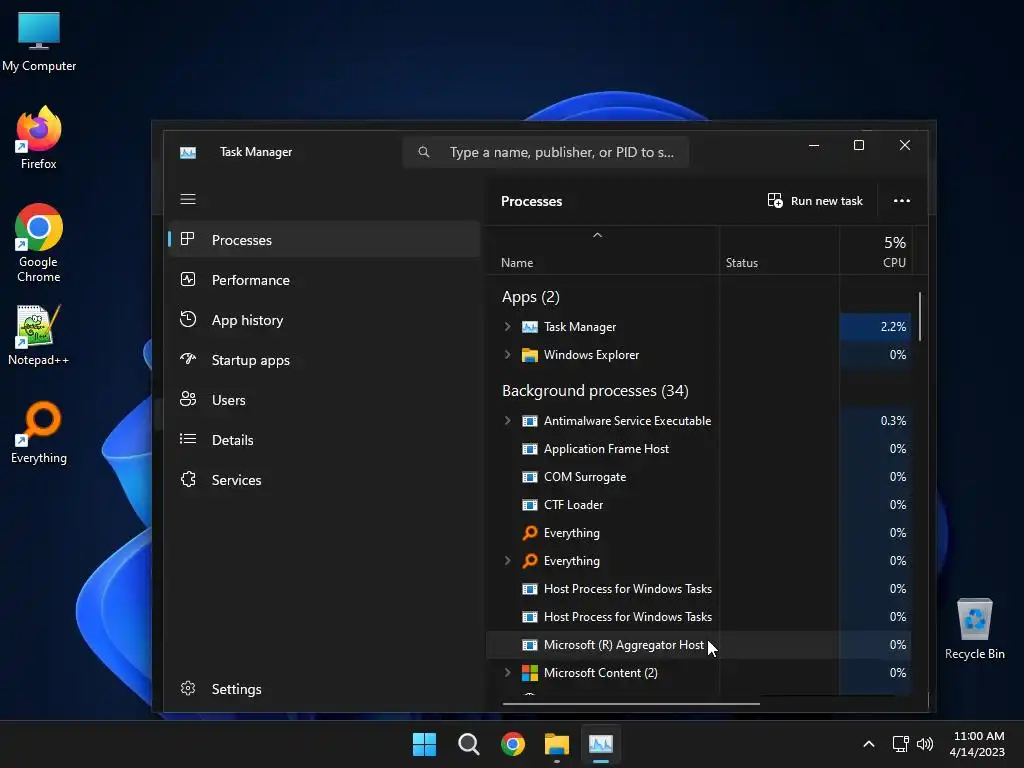Open the taskbar clock and date

point(978,744)
